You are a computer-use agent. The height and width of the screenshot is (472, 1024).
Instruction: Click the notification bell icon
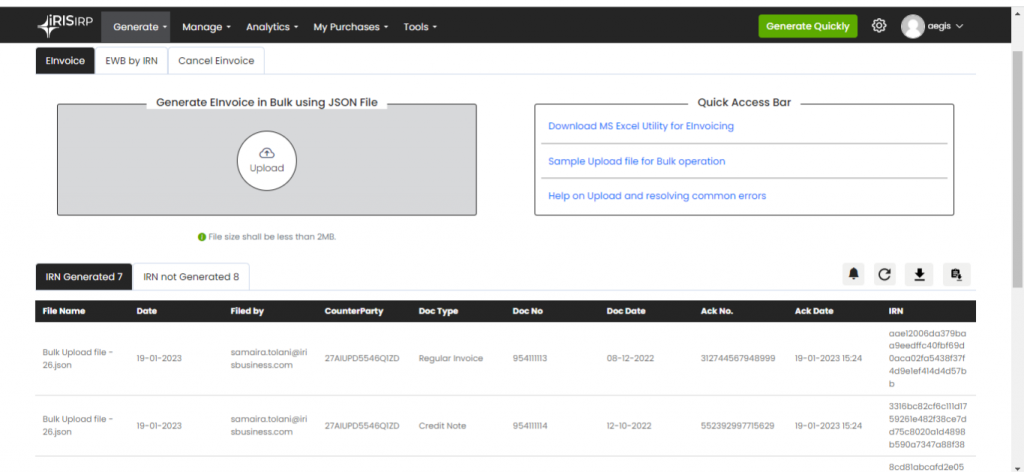coord(854,275)
